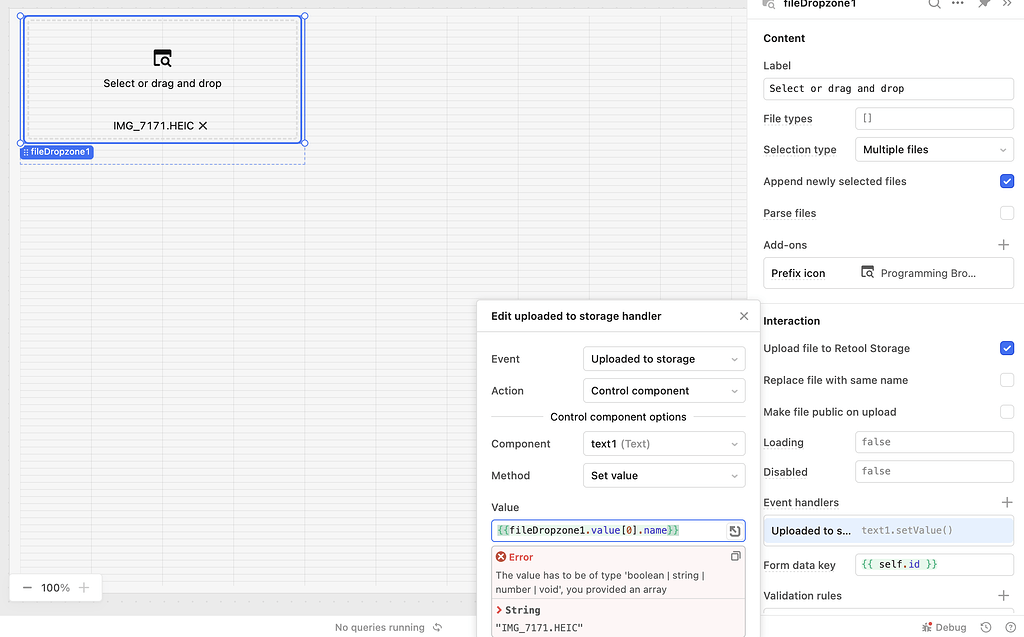Open the Event dropdown showing Uploaded to storage

pyautogui.click(x=663, y=358)
